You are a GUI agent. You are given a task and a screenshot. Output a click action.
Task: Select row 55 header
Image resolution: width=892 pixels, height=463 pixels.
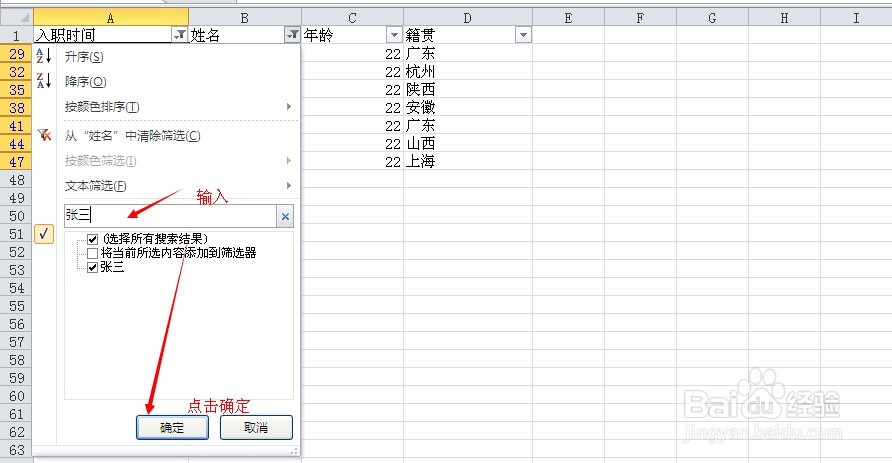click(x=16, y=306)
